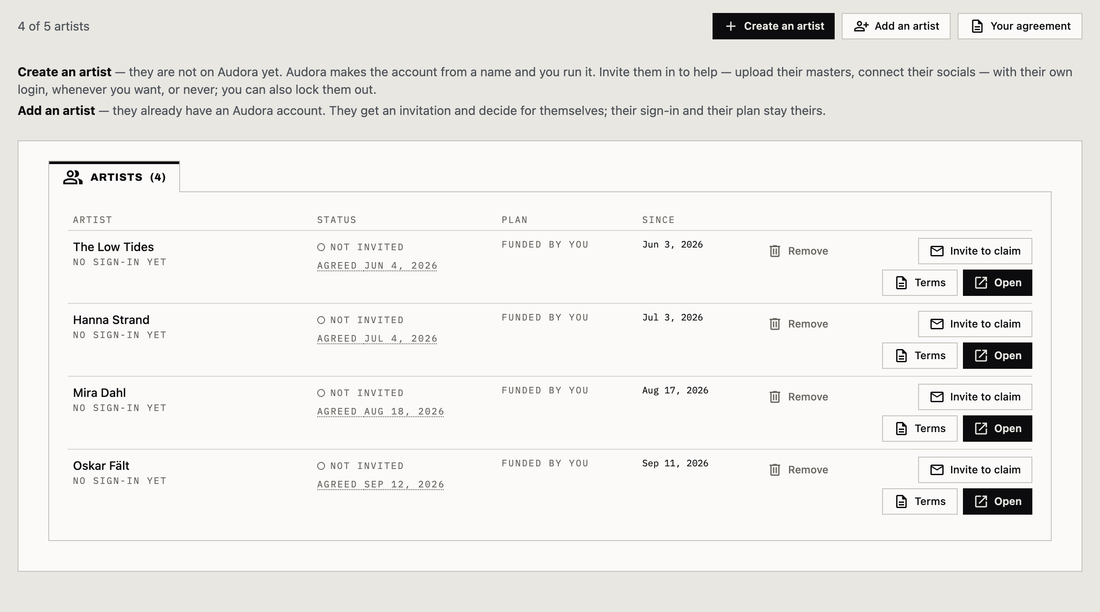Remove The Low Tides artist
Viewport: 1100px width, 612px height.
pyautogui.click(x=798, y=251)
